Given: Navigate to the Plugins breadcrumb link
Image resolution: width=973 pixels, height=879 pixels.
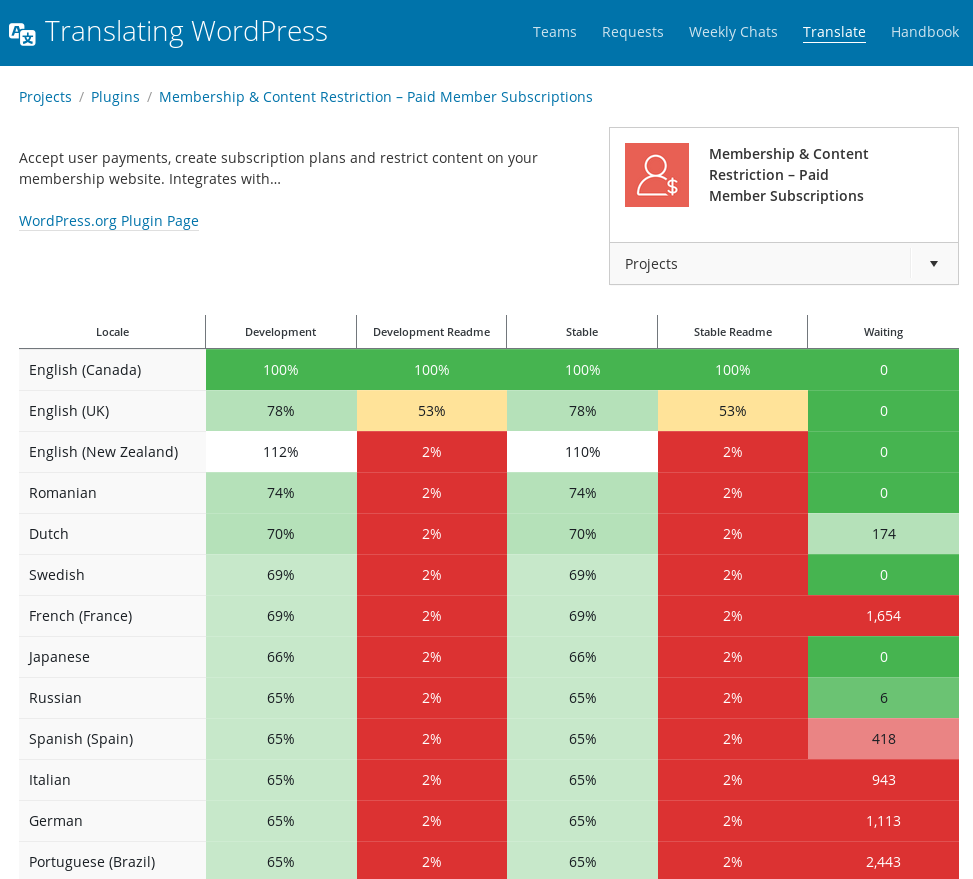Looking at the screenshot, I should tap(115, 97).
